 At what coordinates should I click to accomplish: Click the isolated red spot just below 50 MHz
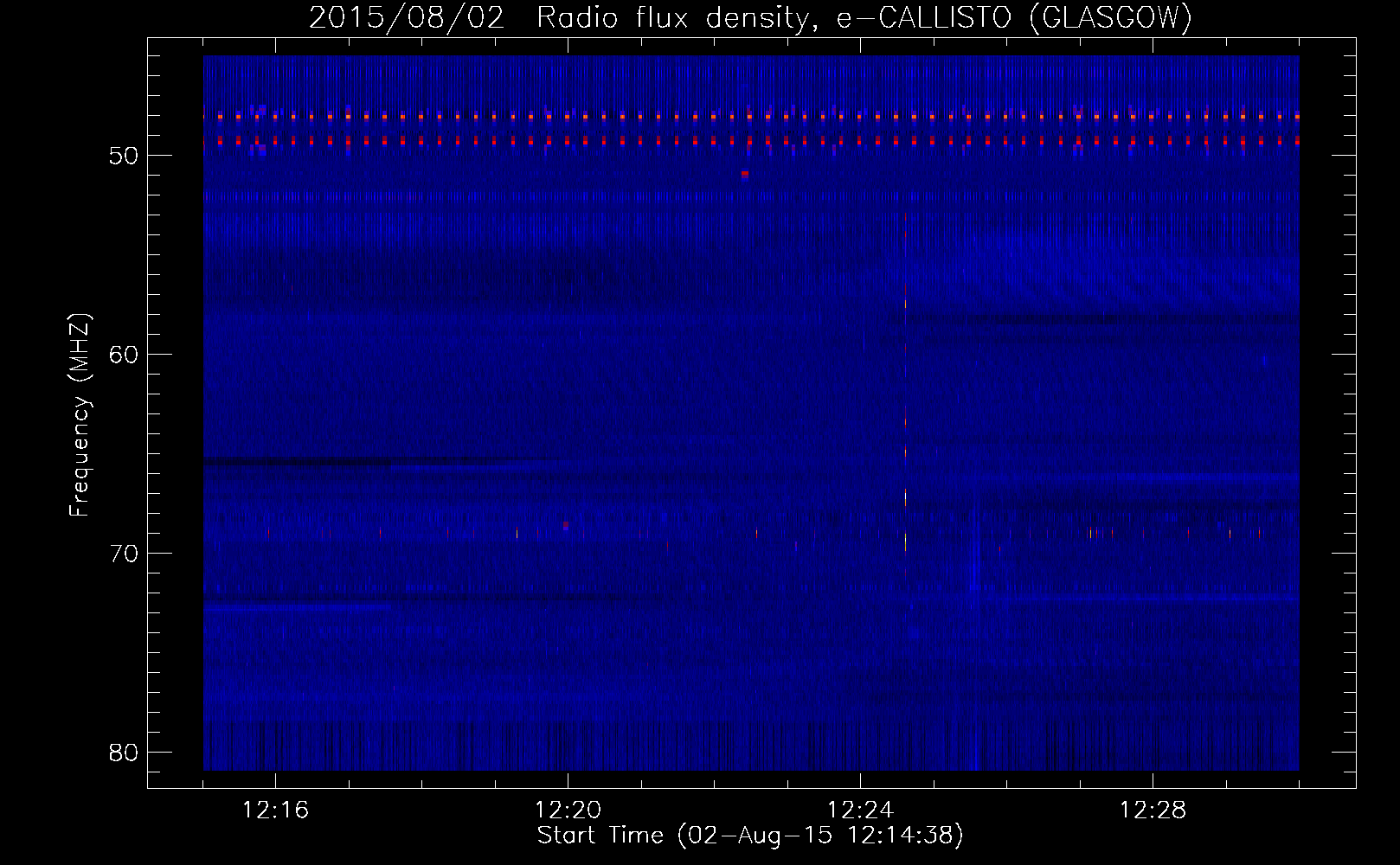coord(745,174)
